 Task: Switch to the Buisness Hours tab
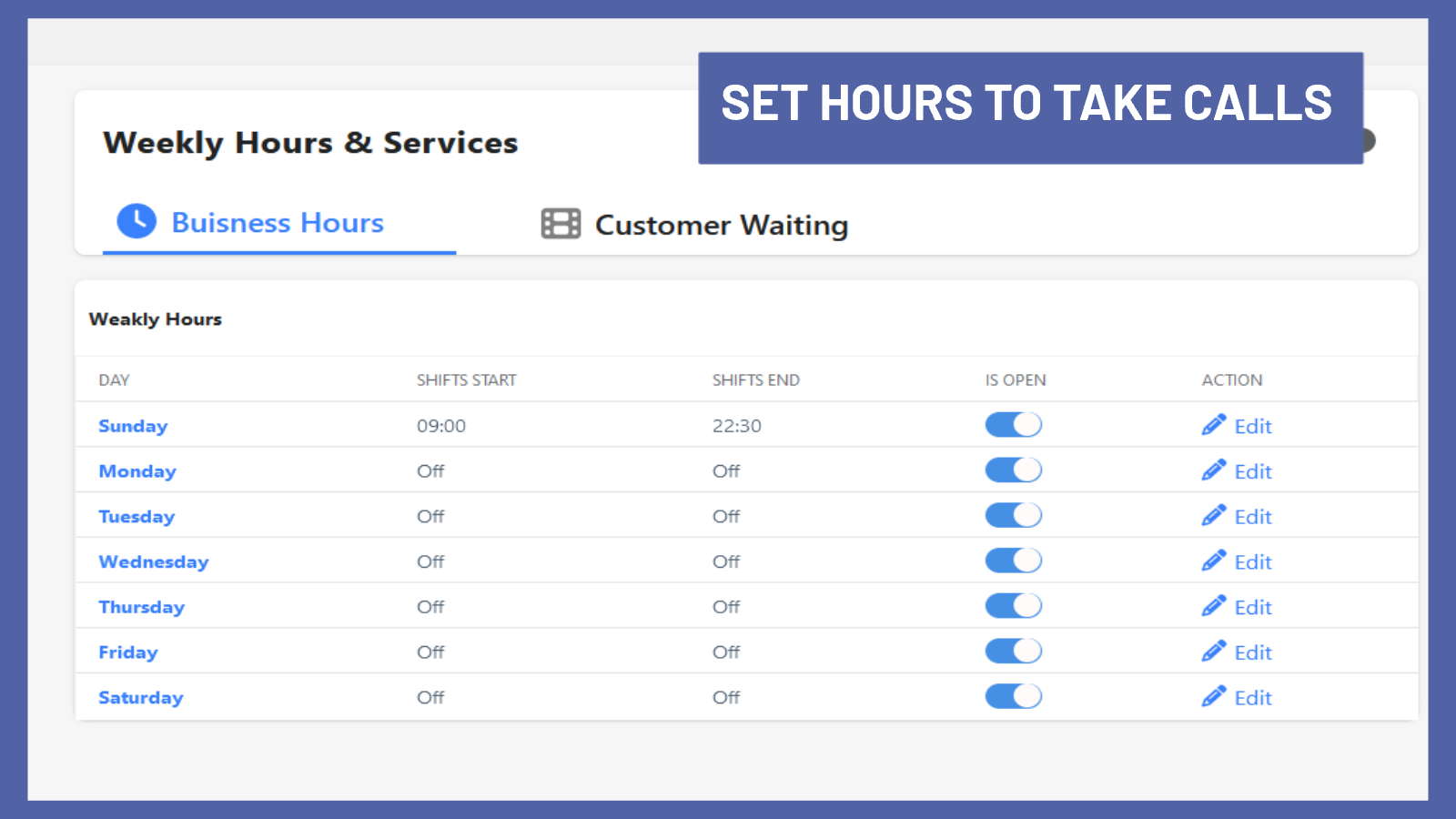[x=277, y=222]
